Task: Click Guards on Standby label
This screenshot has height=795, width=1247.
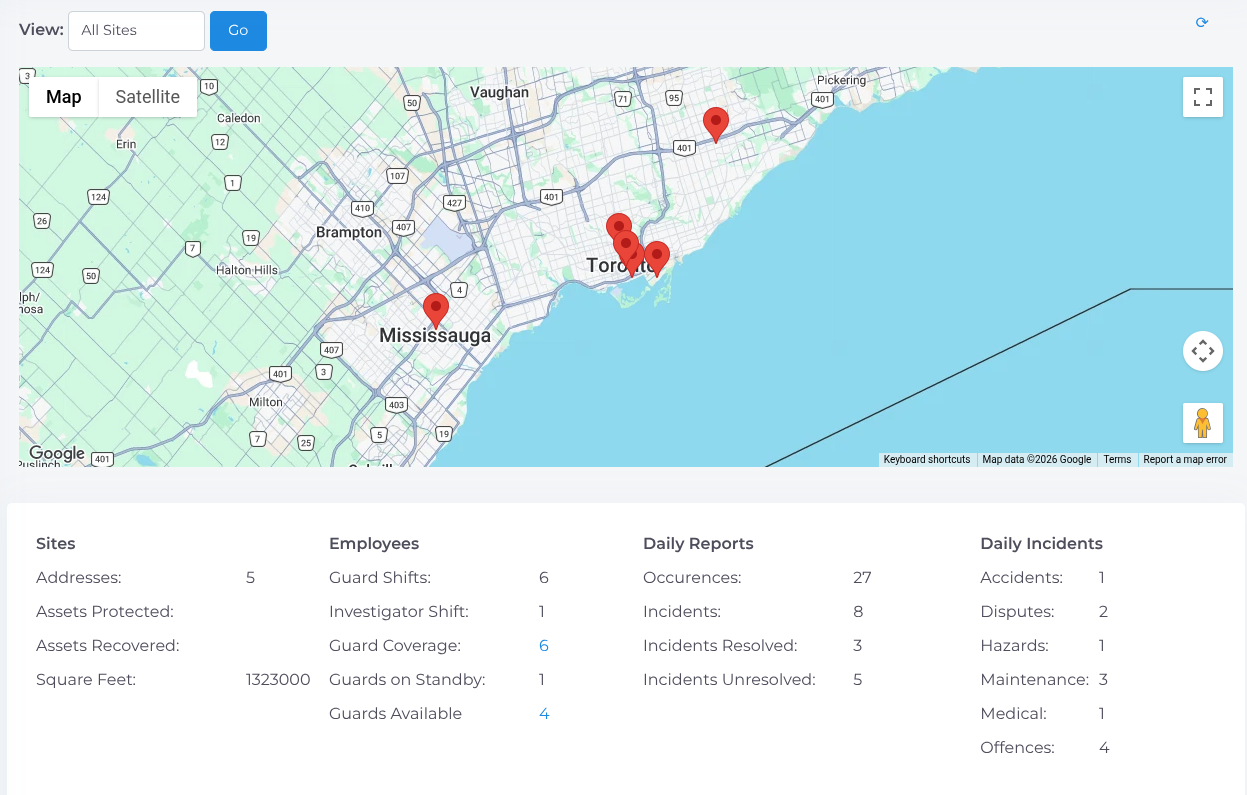Action: tap(407, 680)
